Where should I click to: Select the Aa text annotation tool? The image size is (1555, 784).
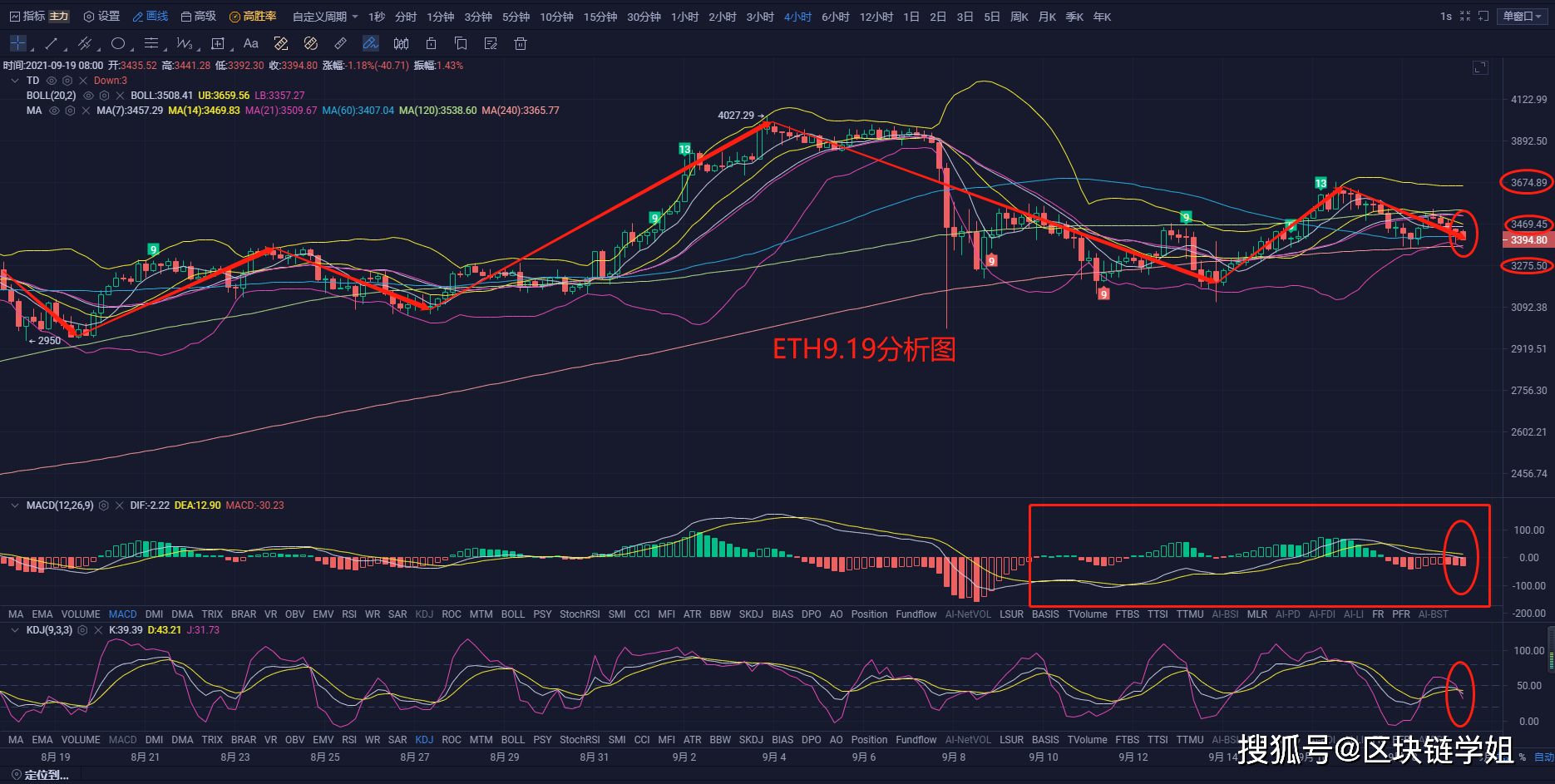[x=251, y=43]
